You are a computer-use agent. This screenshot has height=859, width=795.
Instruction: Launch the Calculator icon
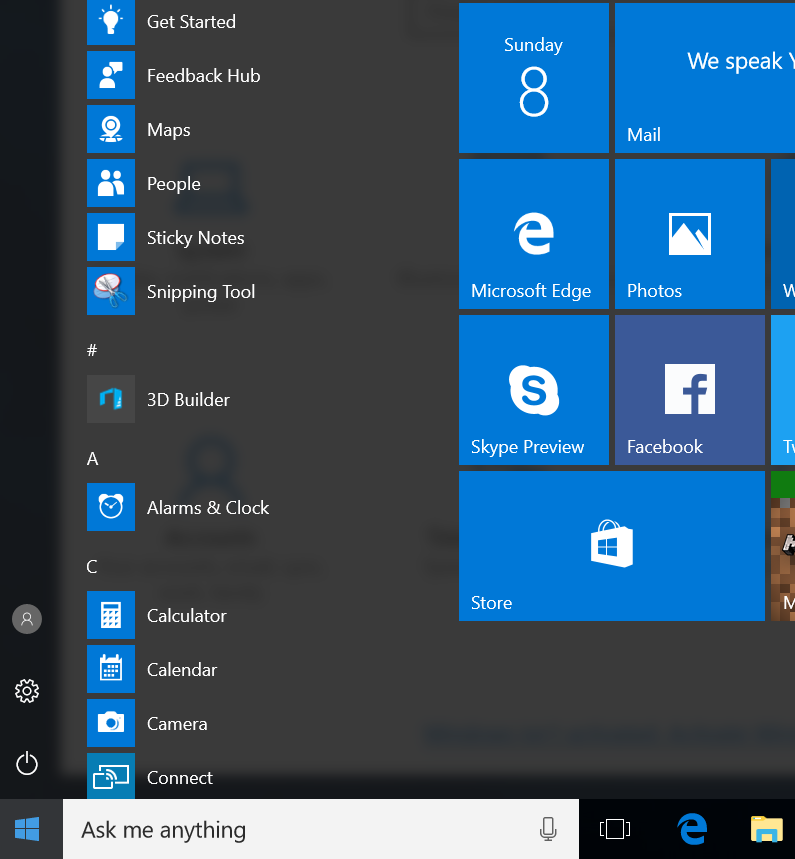tap(111, 615)
